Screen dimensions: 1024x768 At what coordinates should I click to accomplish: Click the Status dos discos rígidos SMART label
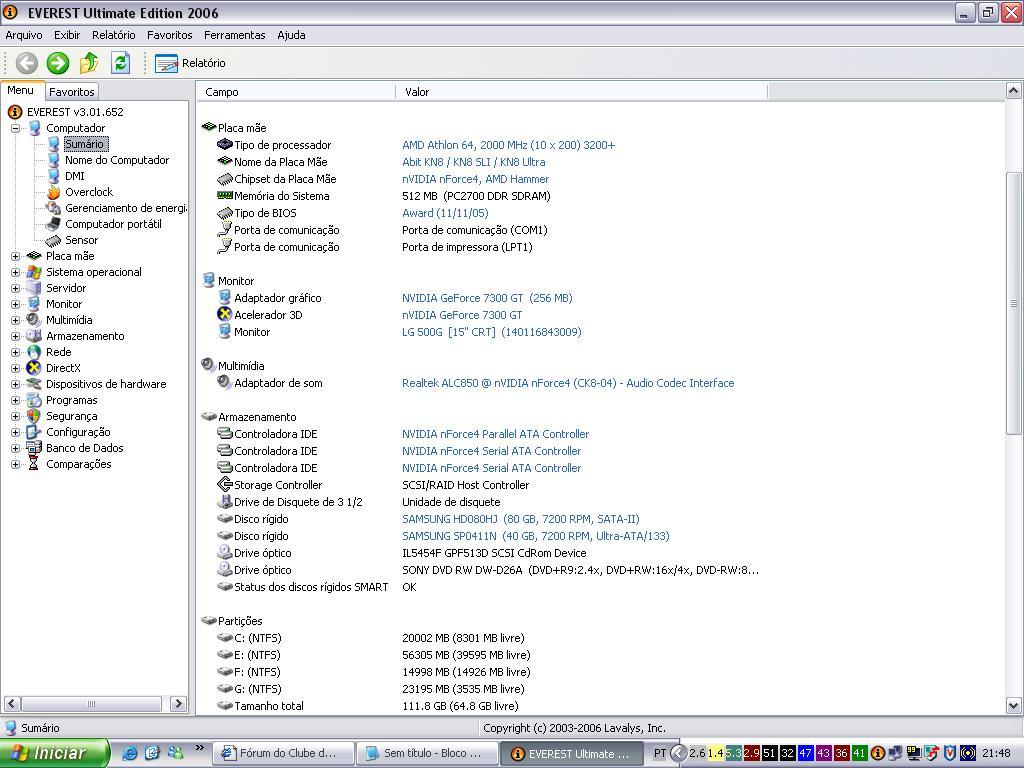[311, 587]
